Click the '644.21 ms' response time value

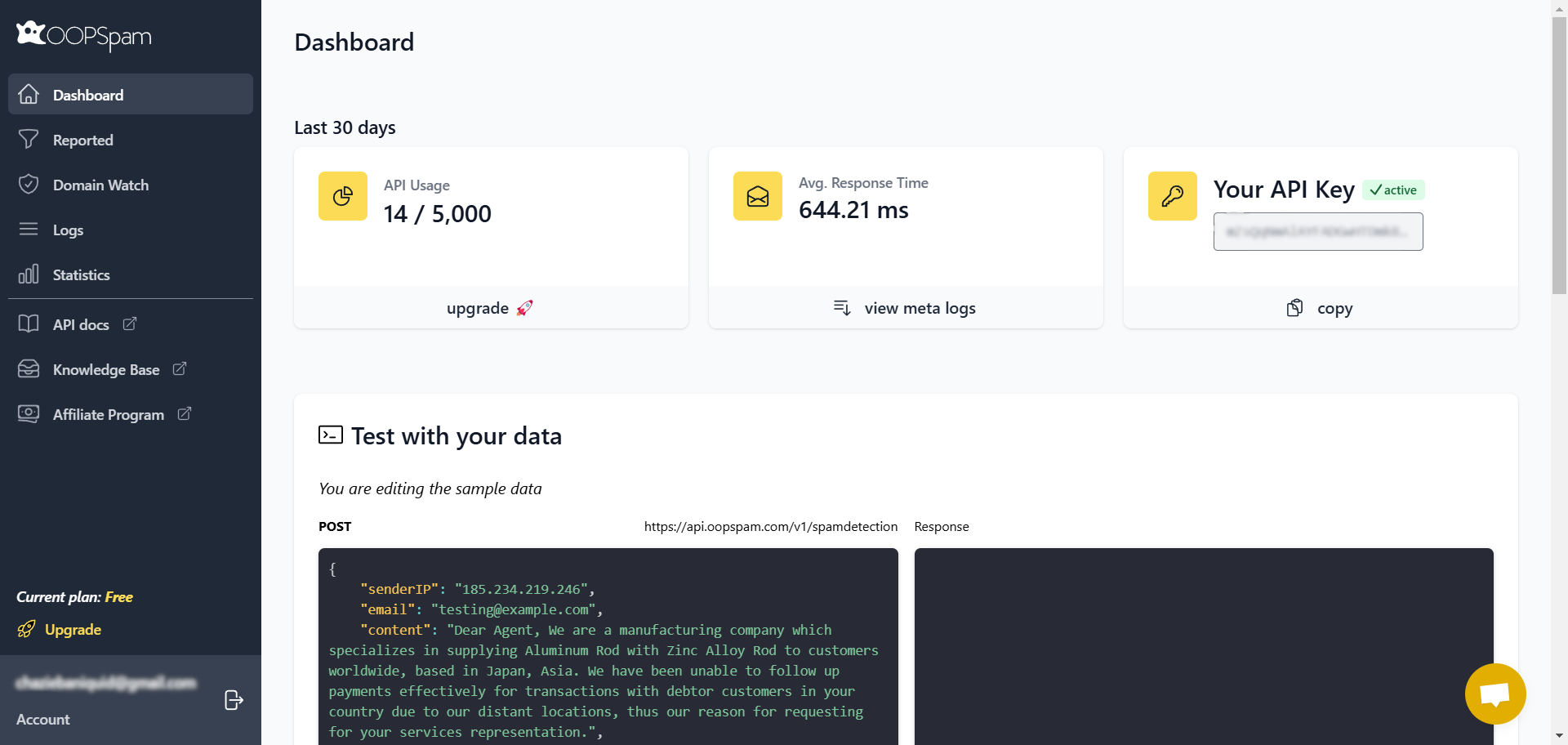coord(853,210)
